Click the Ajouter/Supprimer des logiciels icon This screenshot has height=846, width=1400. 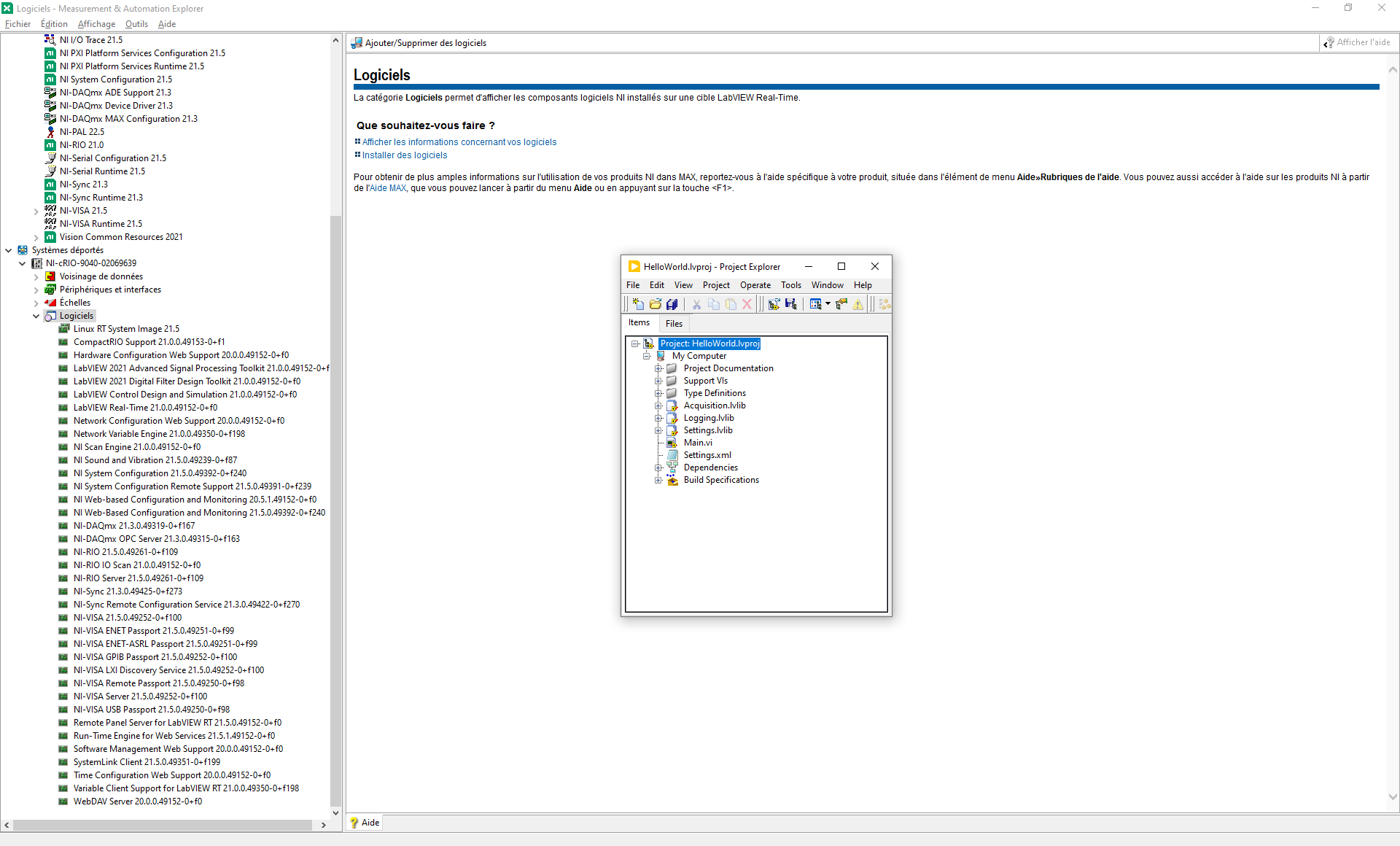tap(356, 42)
